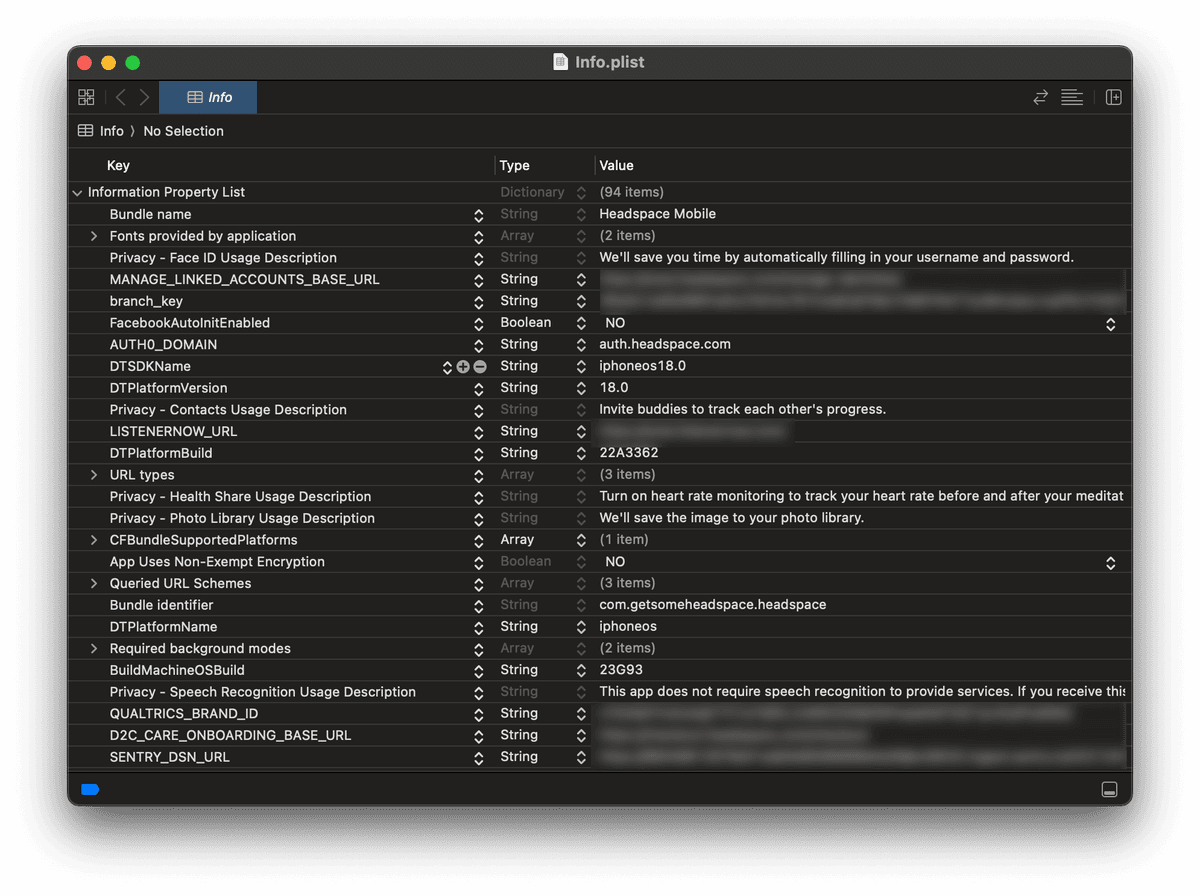Expand Queried URL Schemes row
The height and width of the screenshot is (895, 1200).
[x=94, y=583]
